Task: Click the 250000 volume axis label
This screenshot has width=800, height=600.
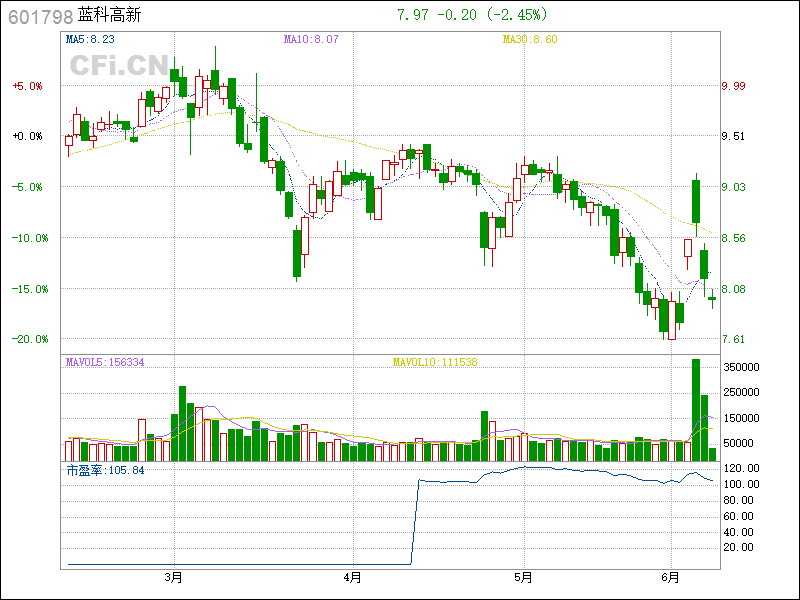Action: click(x=741, y=392)
